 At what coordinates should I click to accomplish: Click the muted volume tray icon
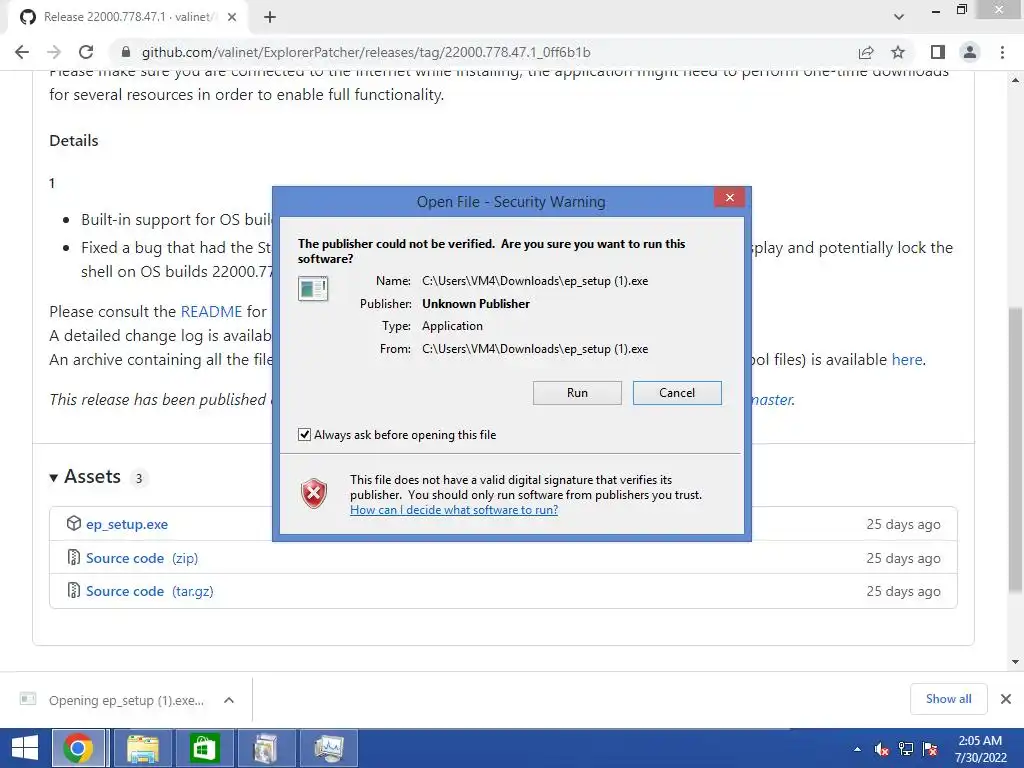pyautogui.click(x=882, y=749)
